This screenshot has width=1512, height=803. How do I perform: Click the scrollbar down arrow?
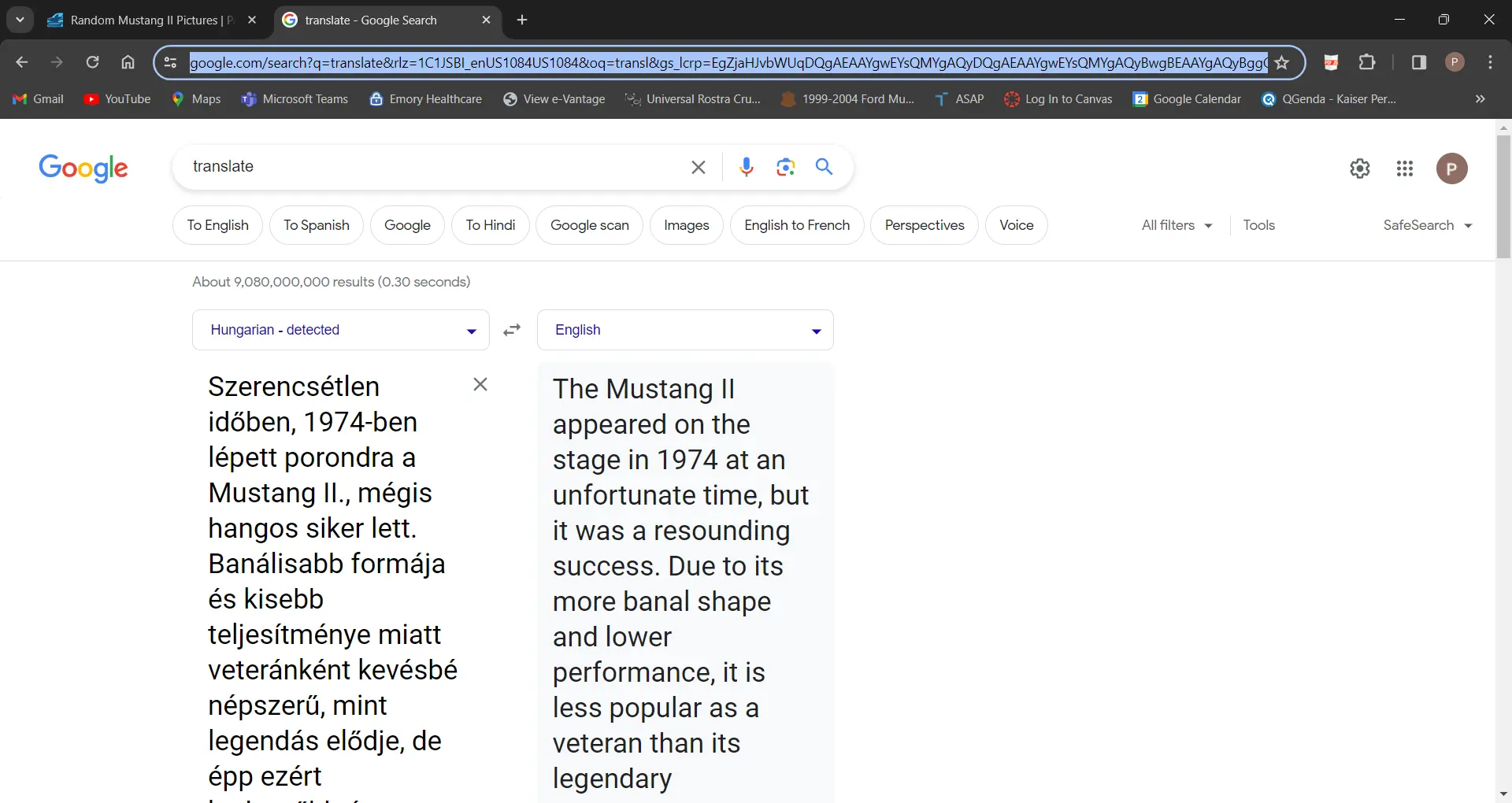click(x=1503, y=794)
